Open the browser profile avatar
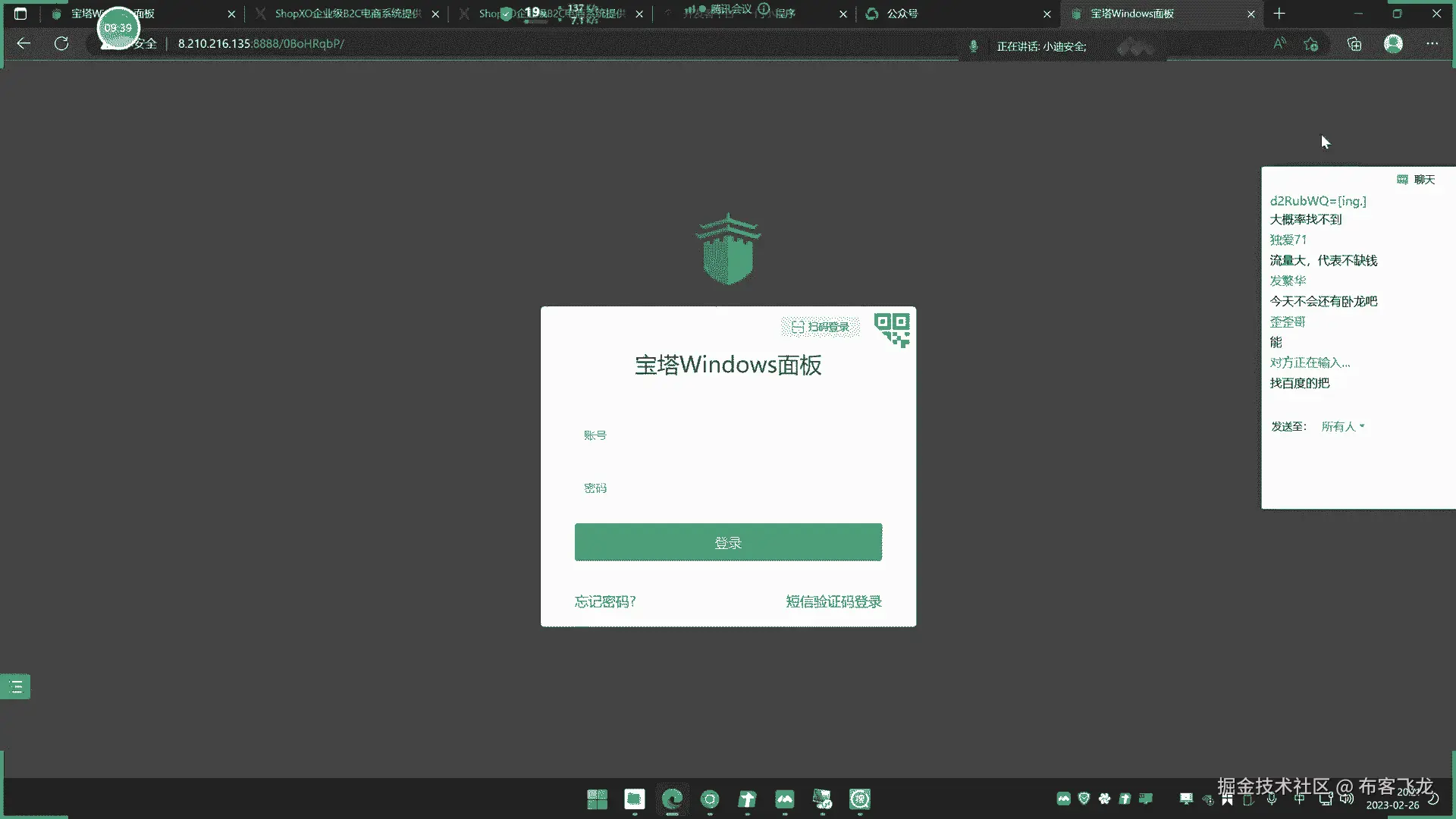The width and height of the screenshot is (1456, 819). [x=1393, y=44]
